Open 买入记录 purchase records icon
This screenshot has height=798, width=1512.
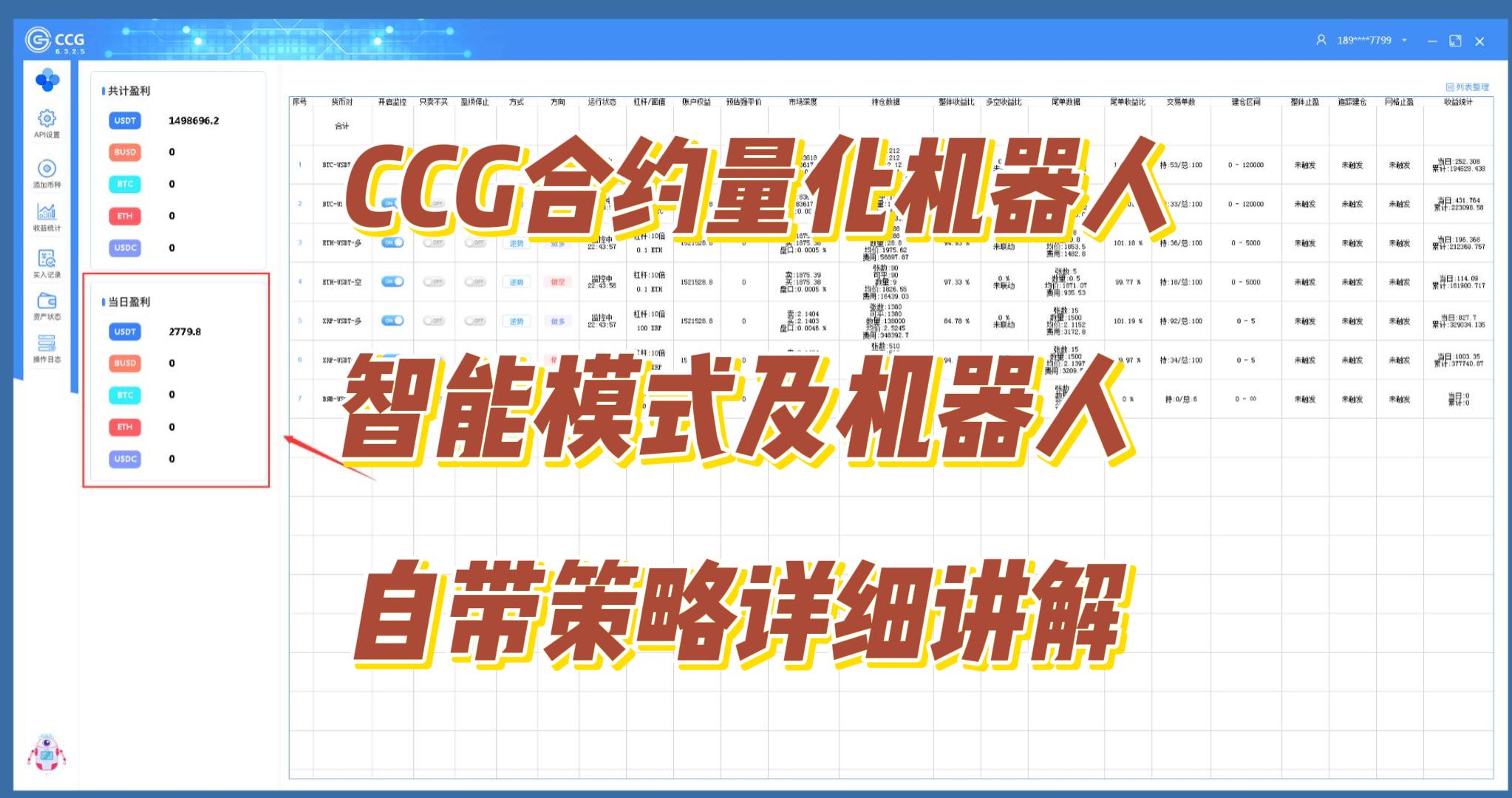47,263
